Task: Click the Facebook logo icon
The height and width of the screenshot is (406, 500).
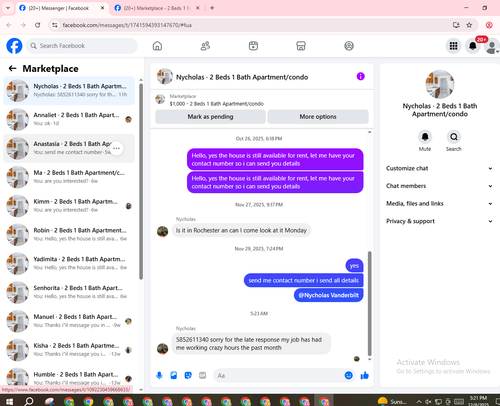Action: pyautogui.click(x=14, y=46)
